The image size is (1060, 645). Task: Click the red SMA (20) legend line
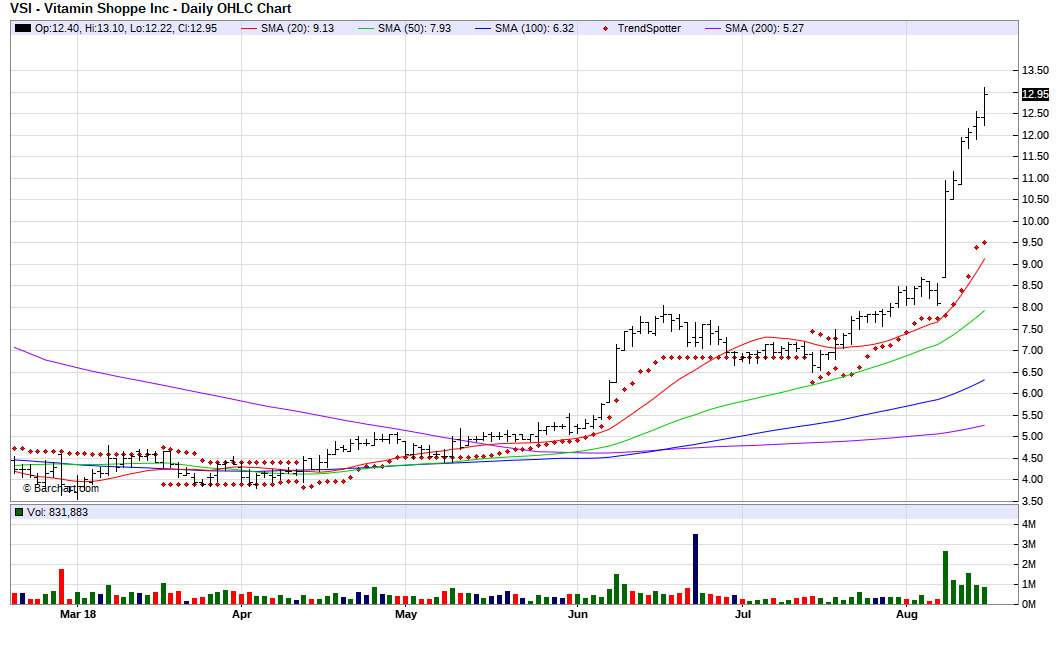(x=249, y=28)
